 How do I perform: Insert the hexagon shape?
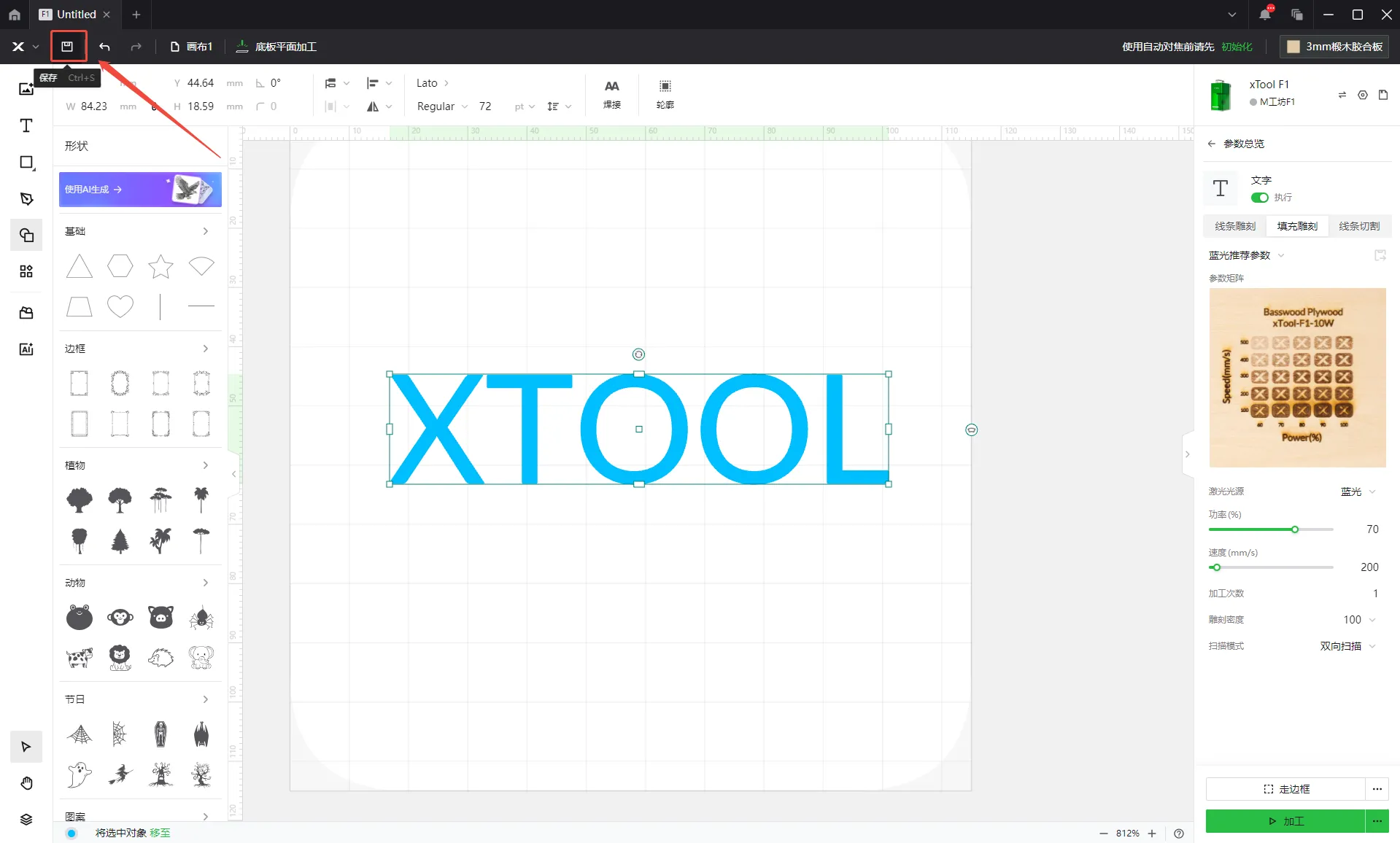tap(120, 266)
